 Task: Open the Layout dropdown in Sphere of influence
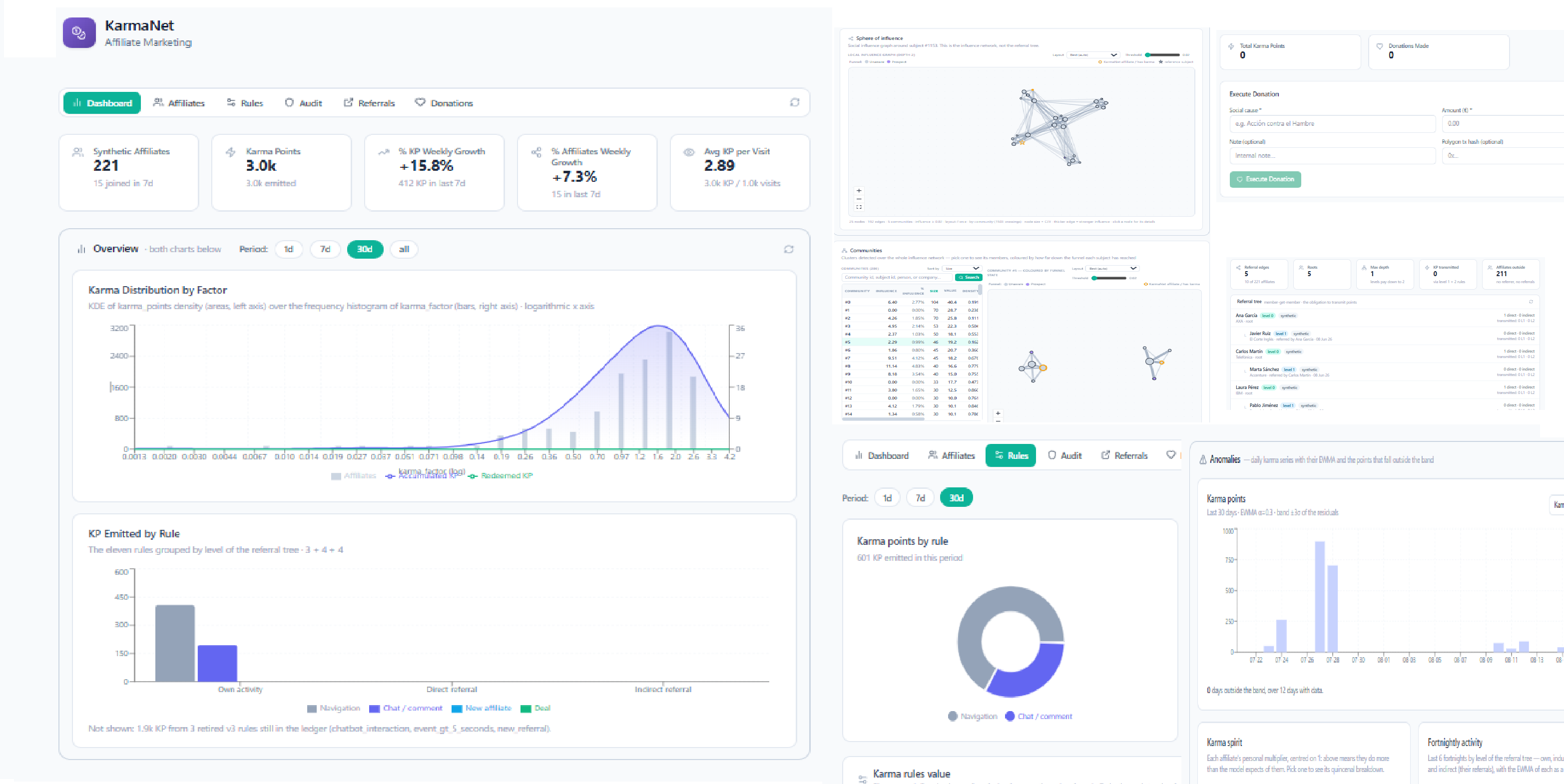pyautogui.click(x=1092, y=54)
